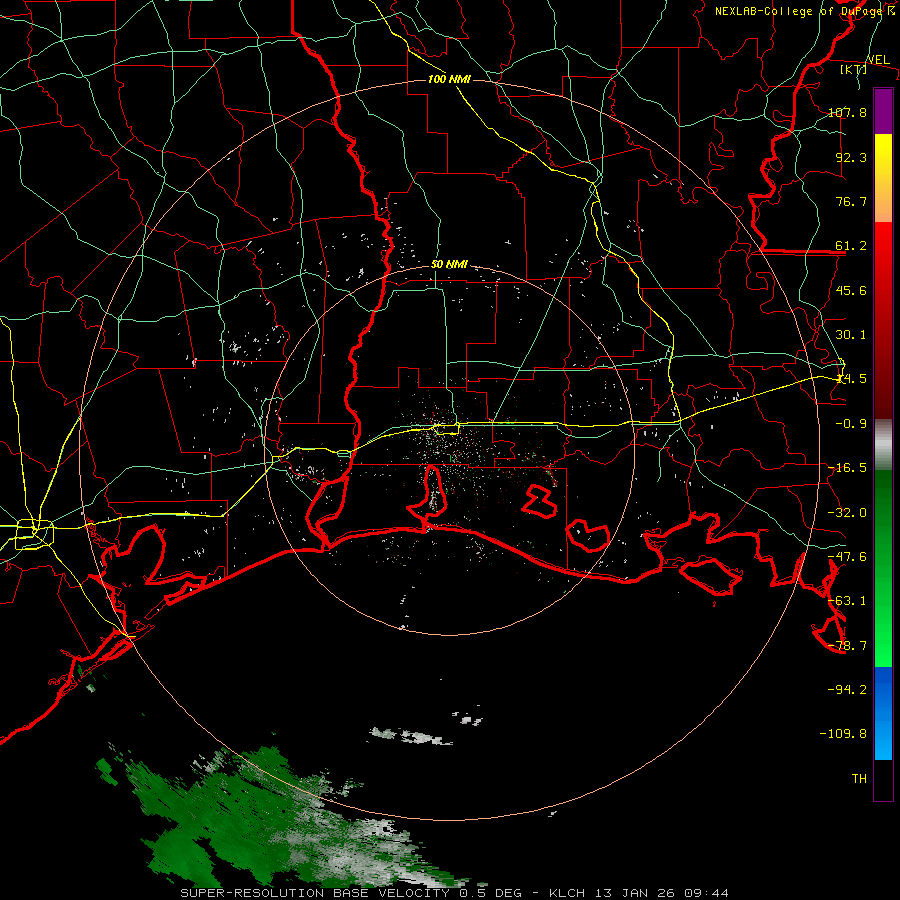Click the TH legend label

click(x=859, y=779)
